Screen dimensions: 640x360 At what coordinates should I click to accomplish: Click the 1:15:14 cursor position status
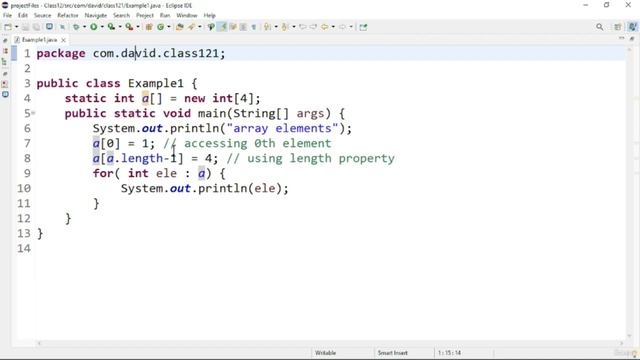coord(449,353)
